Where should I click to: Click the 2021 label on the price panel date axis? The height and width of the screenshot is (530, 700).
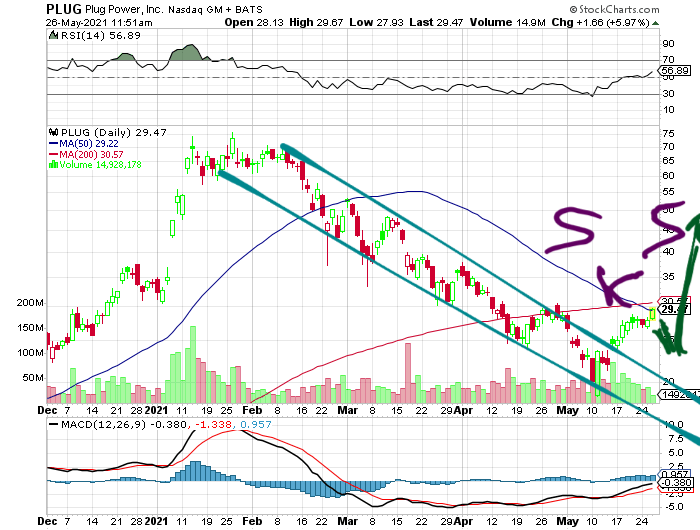pyautogui.click(x=156, y=410)
